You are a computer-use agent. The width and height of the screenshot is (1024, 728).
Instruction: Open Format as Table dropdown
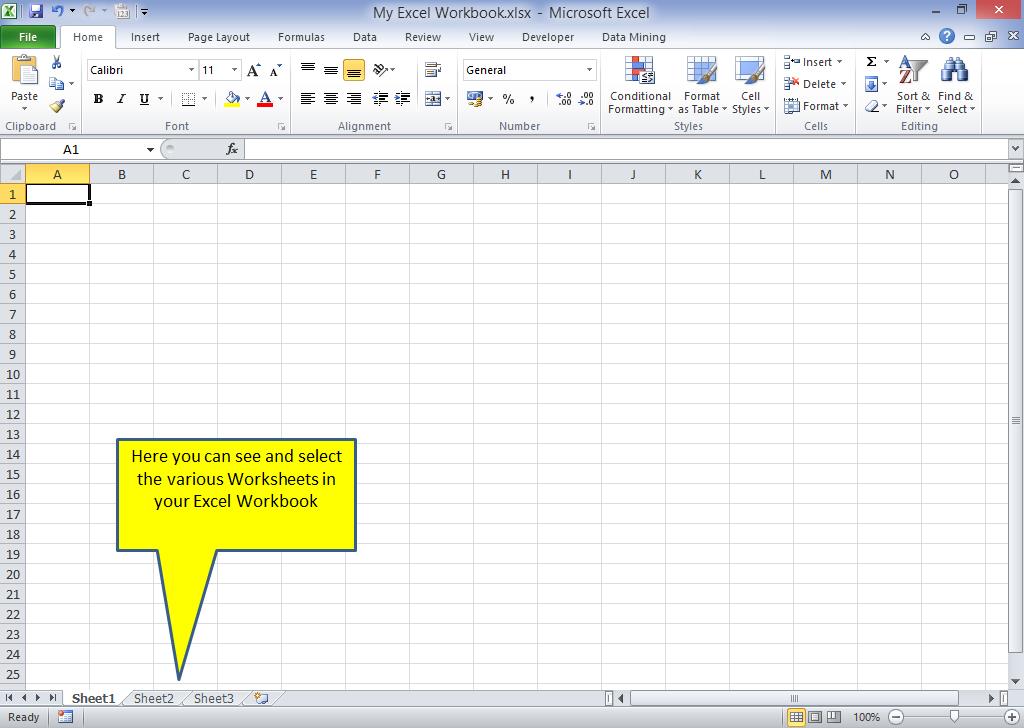[x=702, y=86]
